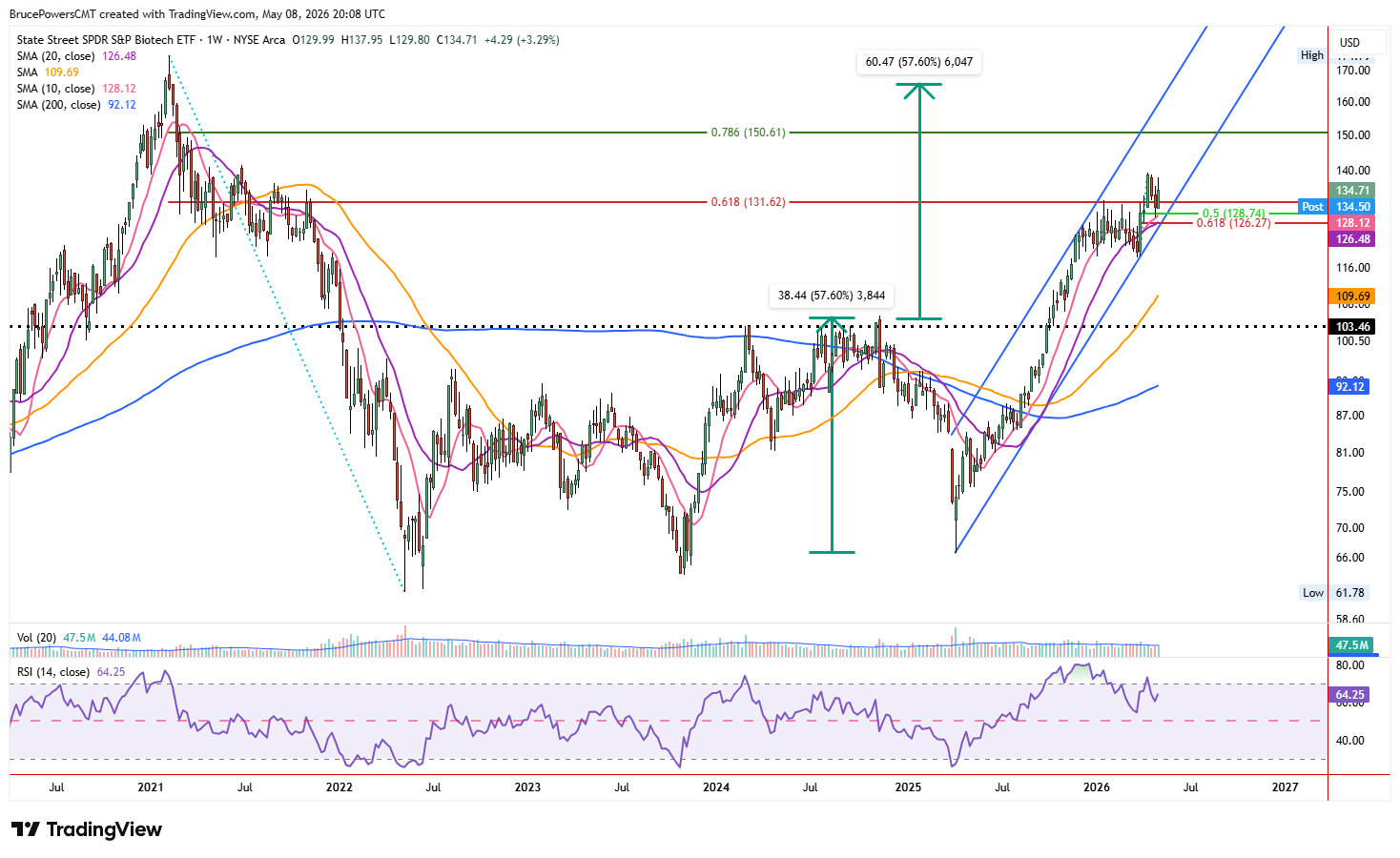Screen dimensions: 1400x858
Task: Click the High marker label near the top
Action: pyautogui.click(x=1312, y=55)
